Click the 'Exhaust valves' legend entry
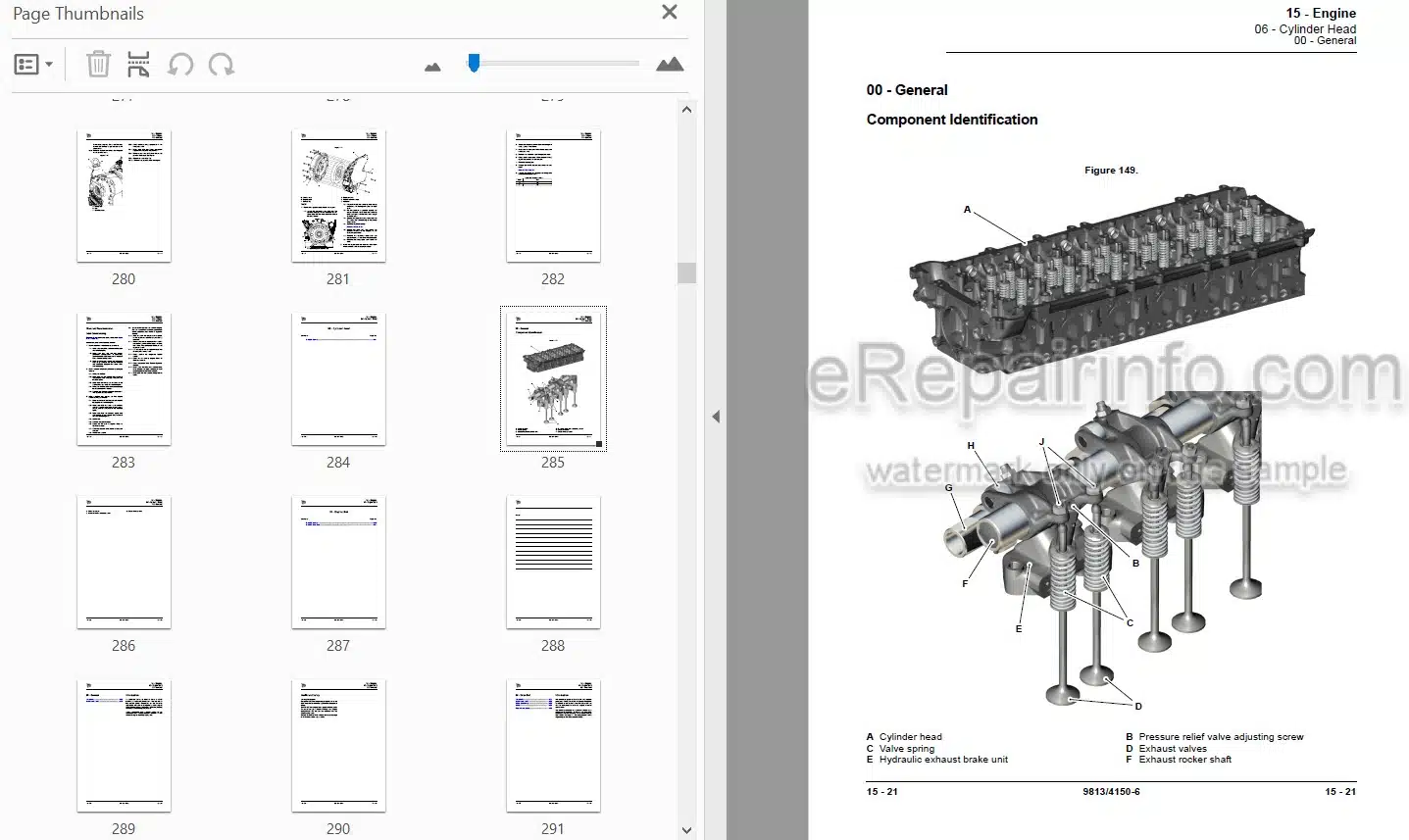1409x840 pixels. coord(1173,749)
